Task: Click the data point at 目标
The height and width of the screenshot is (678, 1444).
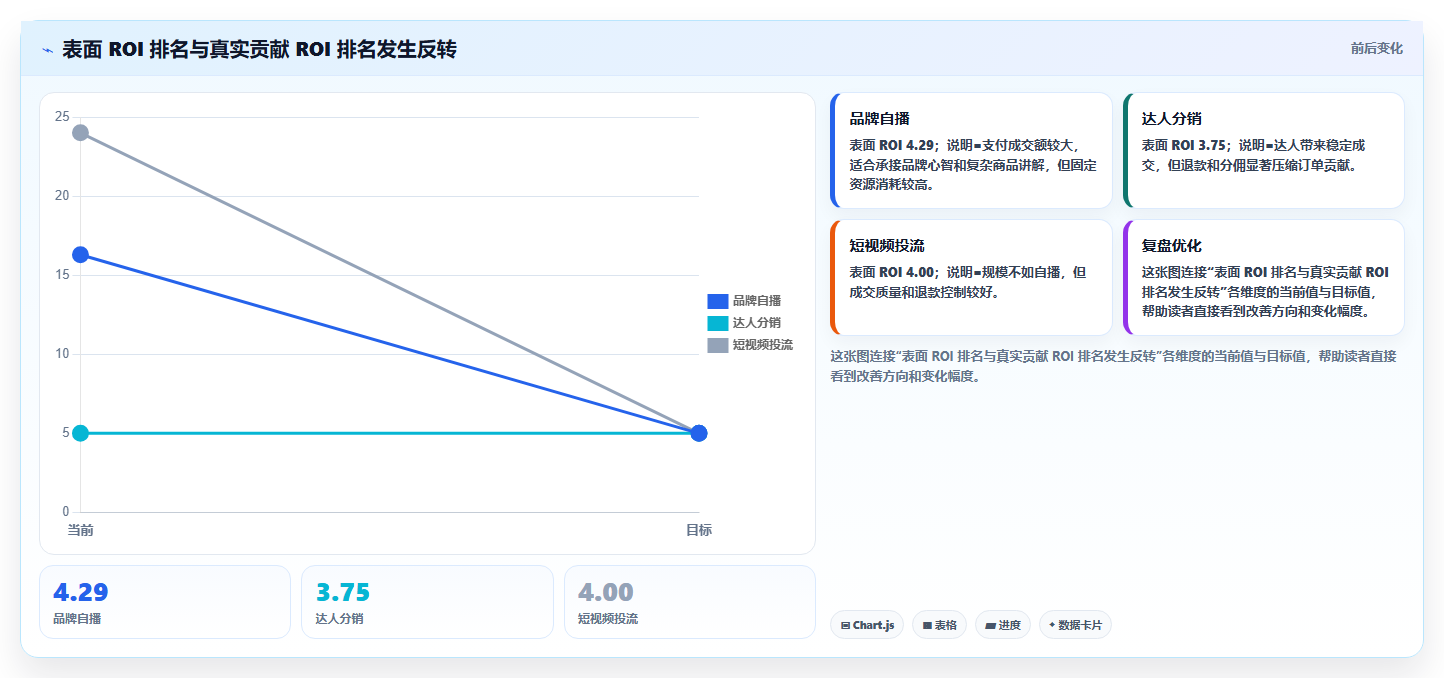Action: click(x=699, y=433)
